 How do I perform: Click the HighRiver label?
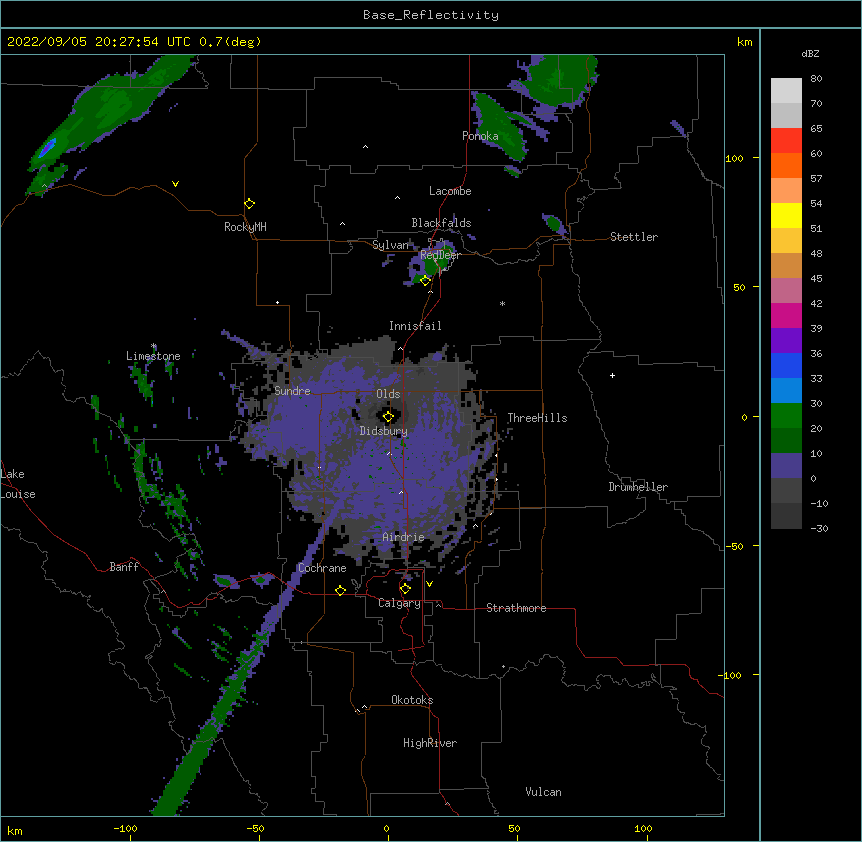tap(430, 743)
